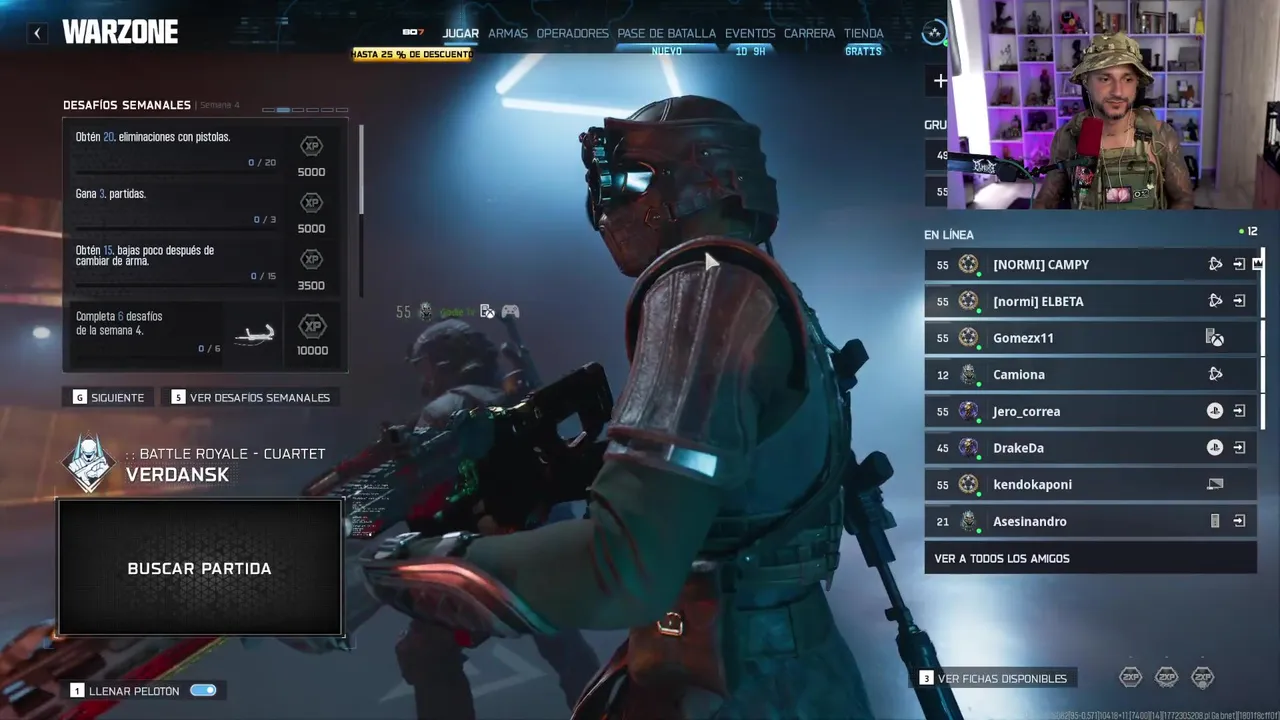Open the TIENDA tab
Screen dimensions: 1280x720
[x=864, y=33]
